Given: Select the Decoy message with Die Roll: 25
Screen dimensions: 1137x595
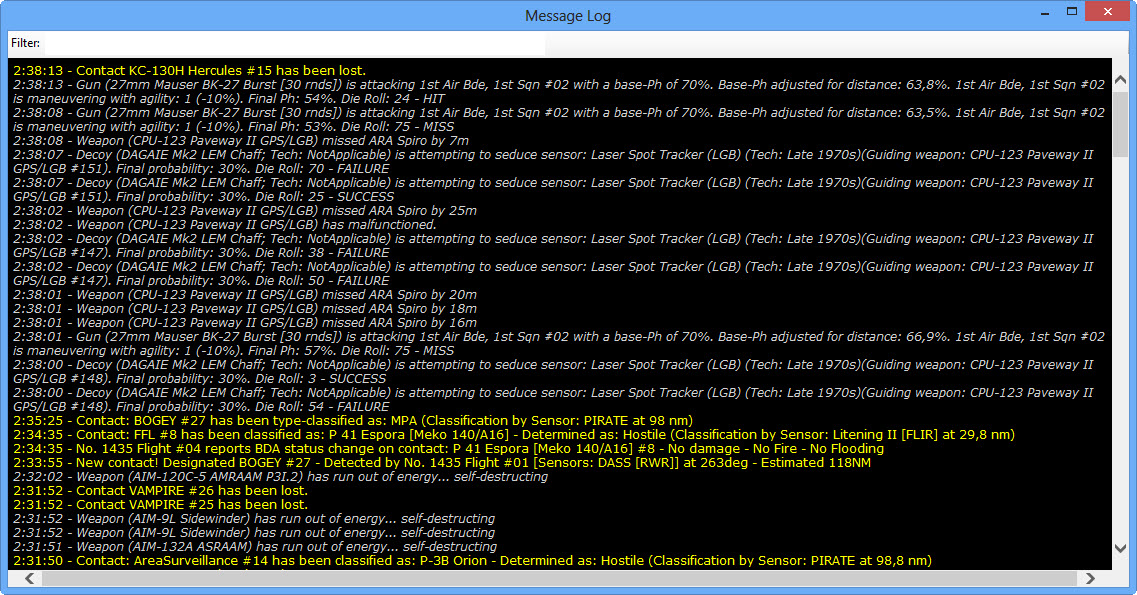Looking at the screenshot, I should tap(553, 190).
